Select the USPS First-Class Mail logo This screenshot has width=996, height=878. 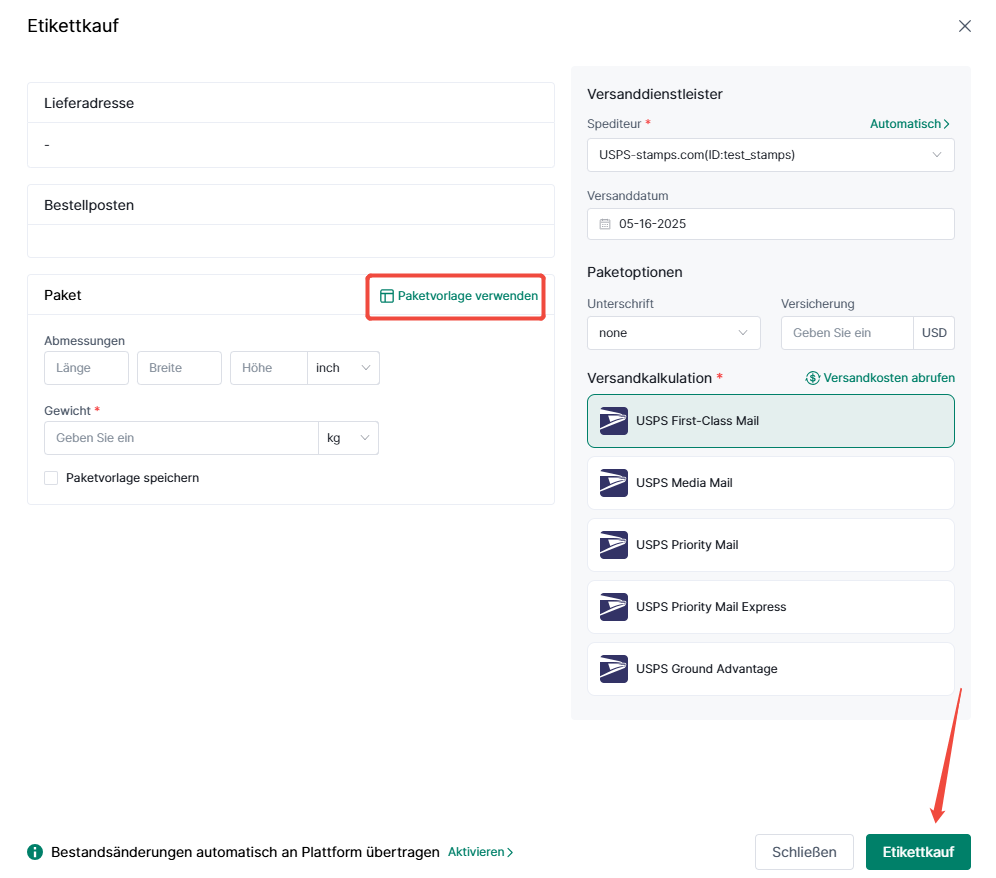point(614,421)
